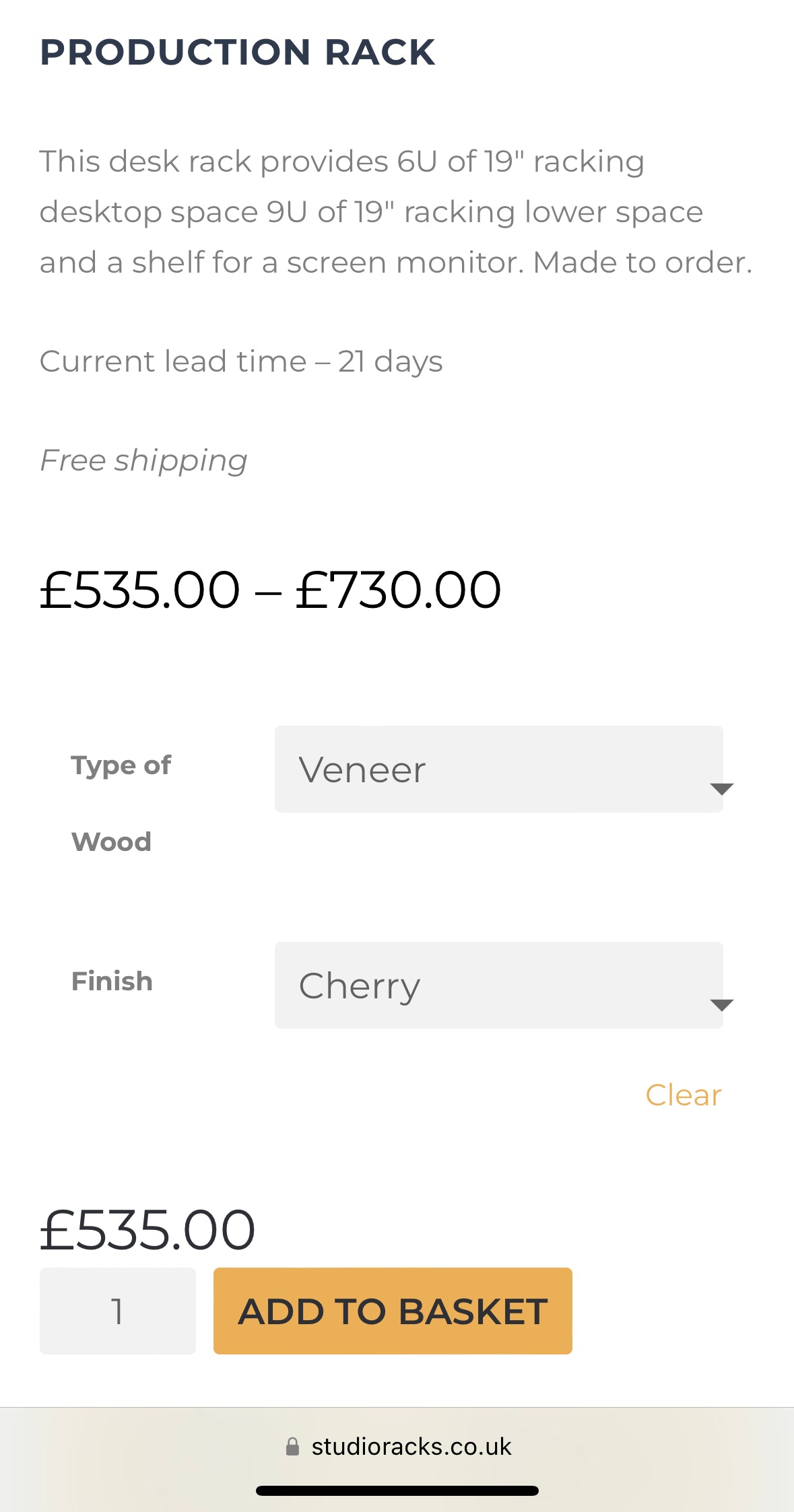Click the "Made to order." sentence
794x1512 pixels.
(642, 263)
